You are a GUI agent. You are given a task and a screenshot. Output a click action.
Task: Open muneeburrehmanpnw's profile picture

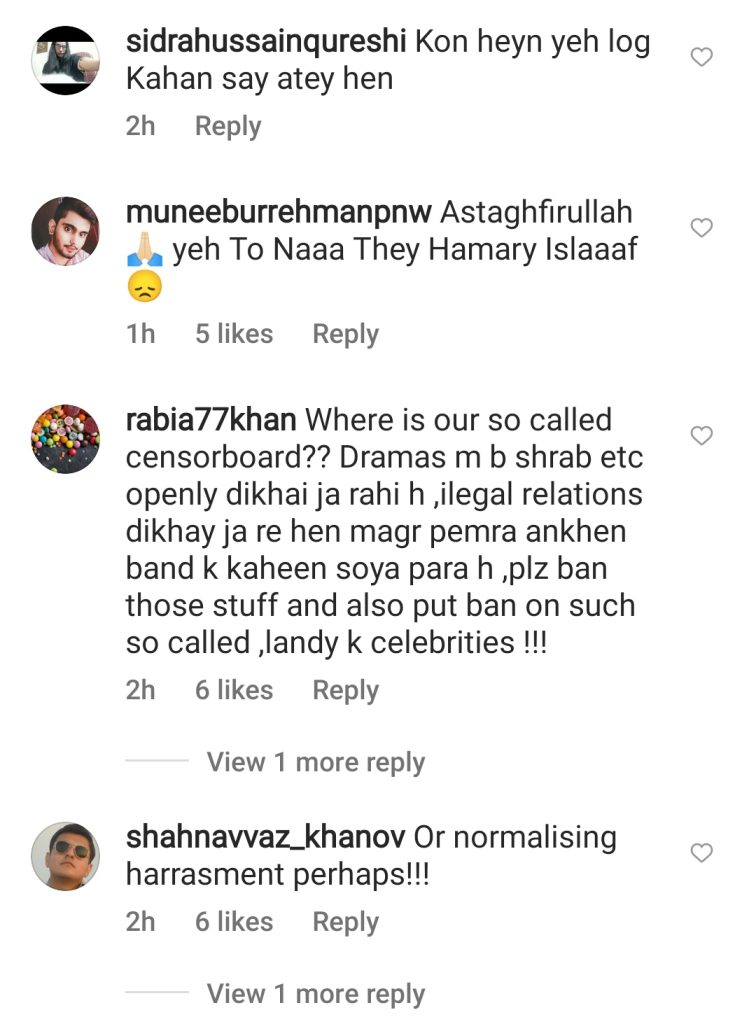(66, 231)
